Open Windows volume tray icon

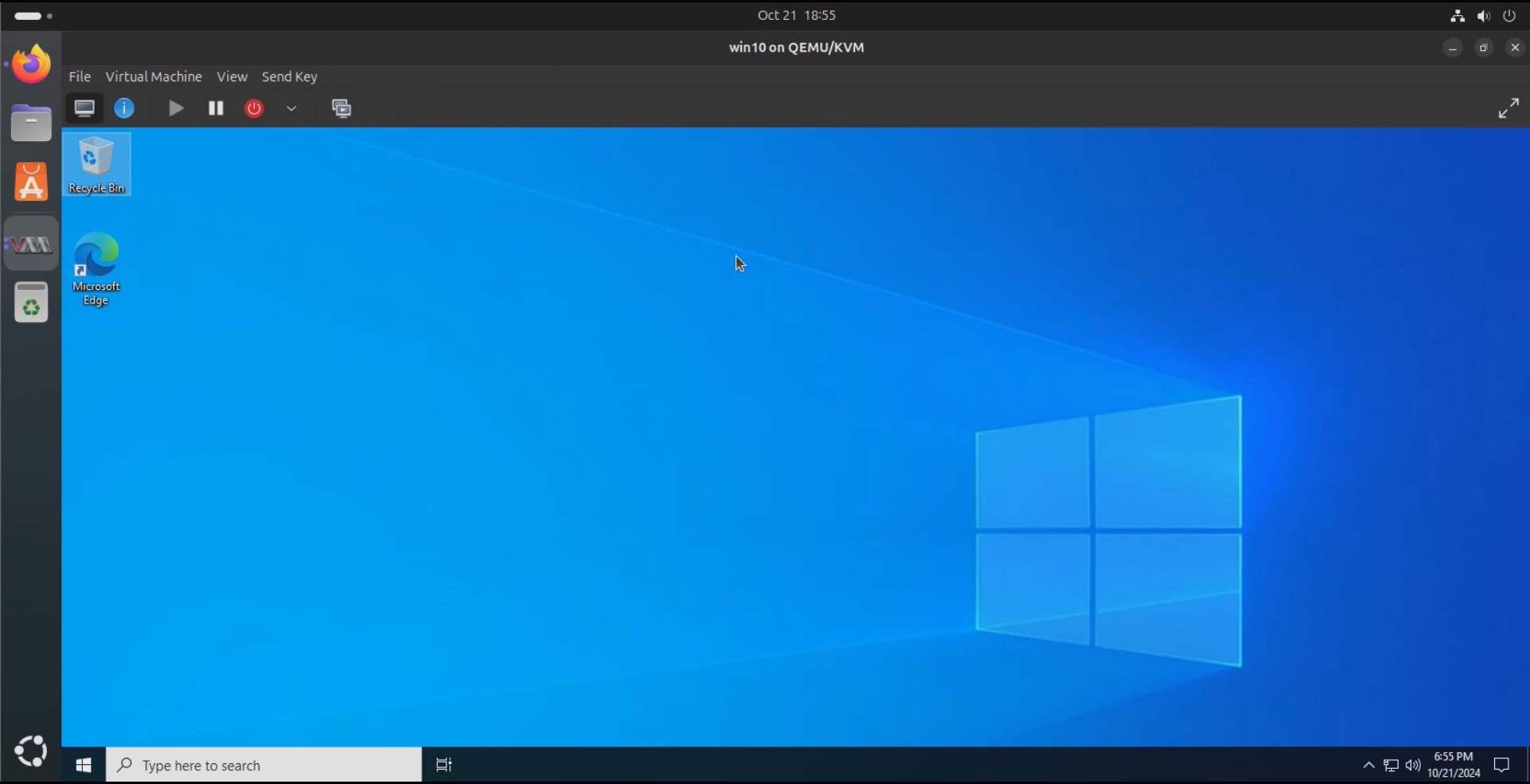coord(1413,766)
